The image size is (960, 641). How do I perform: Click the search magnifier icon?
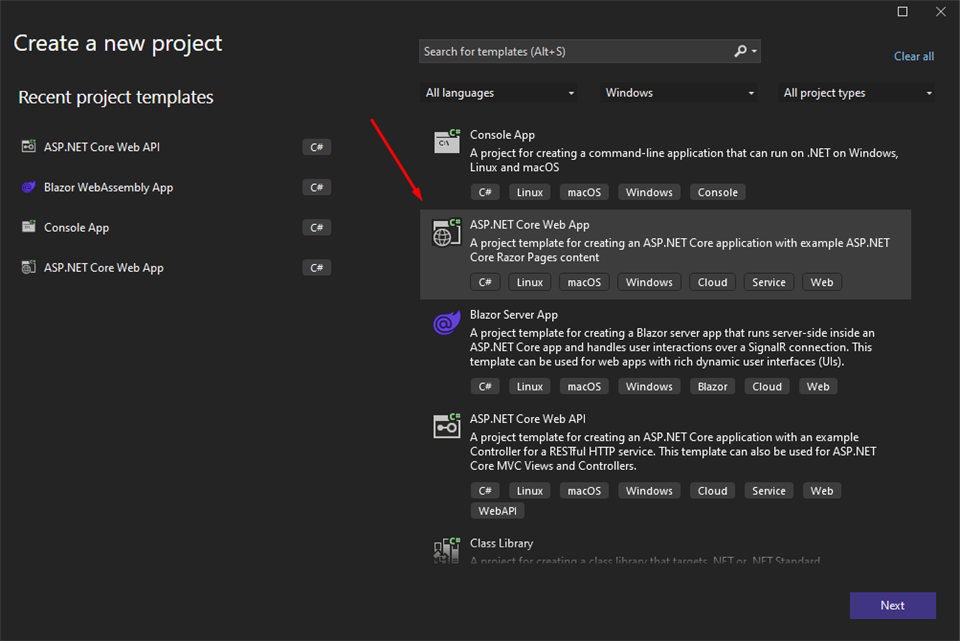740,51
